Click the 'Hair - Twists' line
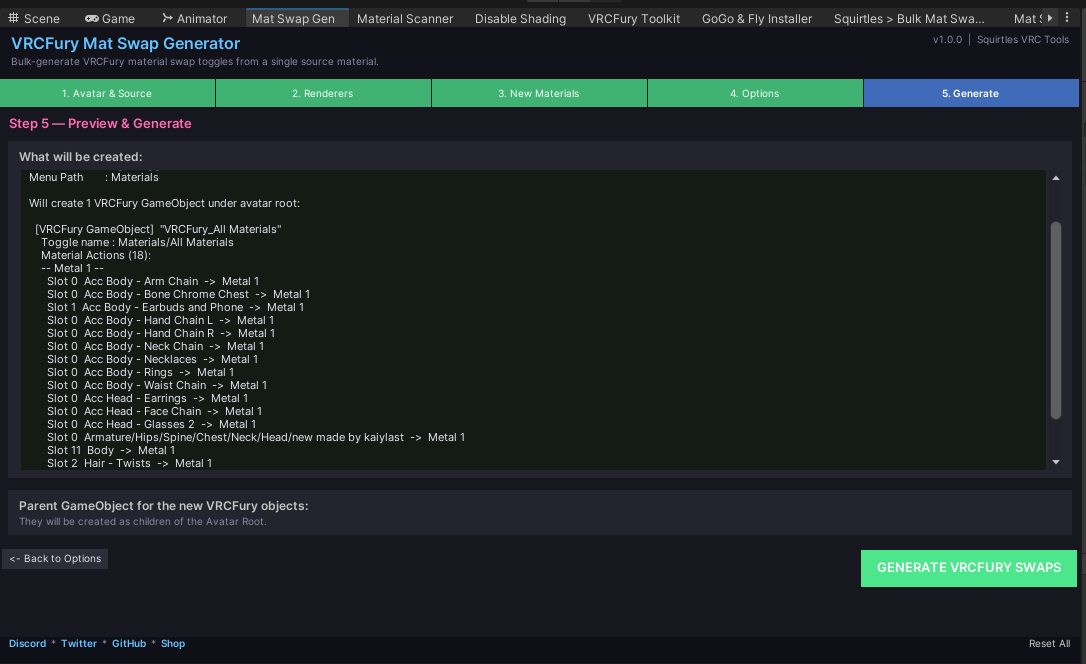1086x664 pixels. [x=130, y=464]
